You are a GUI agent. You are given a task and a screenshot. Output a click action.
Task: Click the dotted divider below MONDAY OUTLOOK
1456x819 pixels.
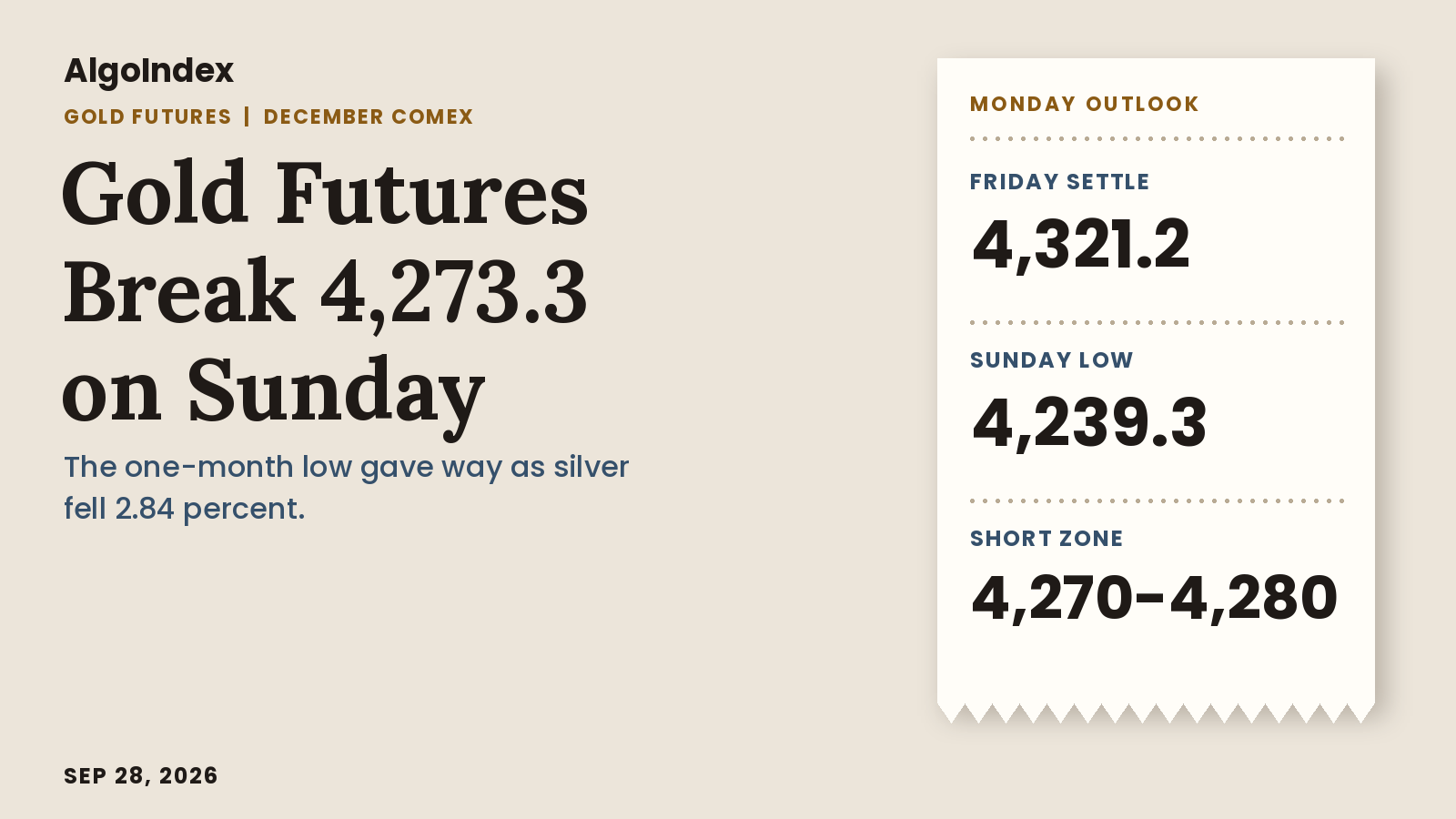(1157, 139)
